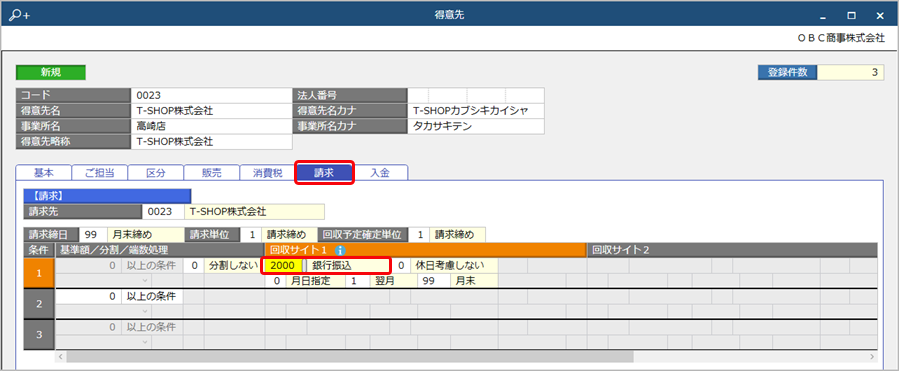The height and width of the screenshot is (371, 899).
Task: Switch to the 入金 tab
Action: 380,173
